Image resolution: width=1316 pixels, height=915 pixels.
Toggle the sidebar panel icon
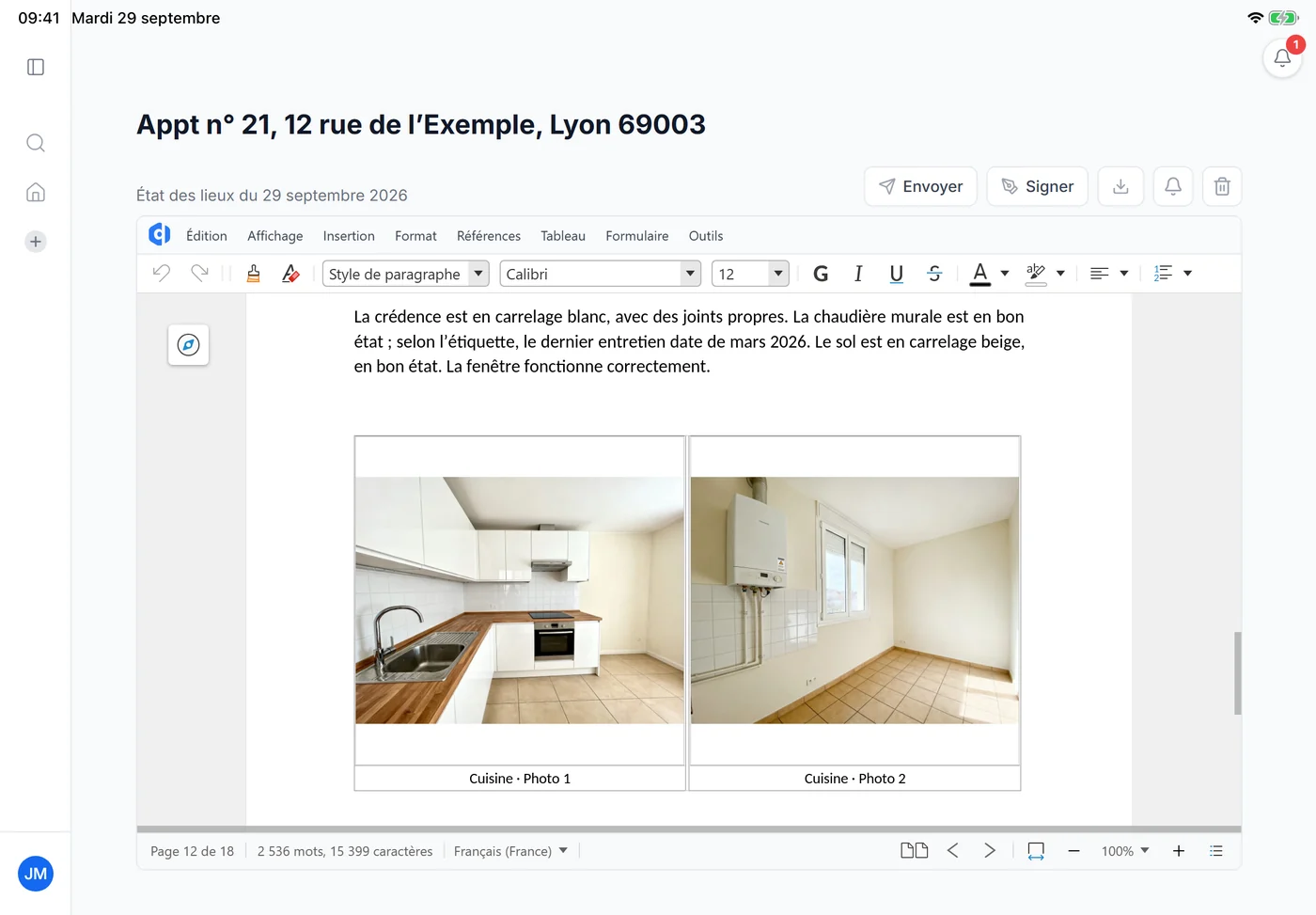coord(36,67)
